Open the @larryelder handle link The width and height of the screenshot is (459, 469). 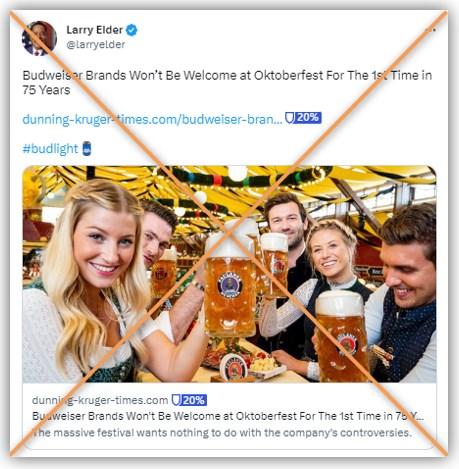coord(96,45)
